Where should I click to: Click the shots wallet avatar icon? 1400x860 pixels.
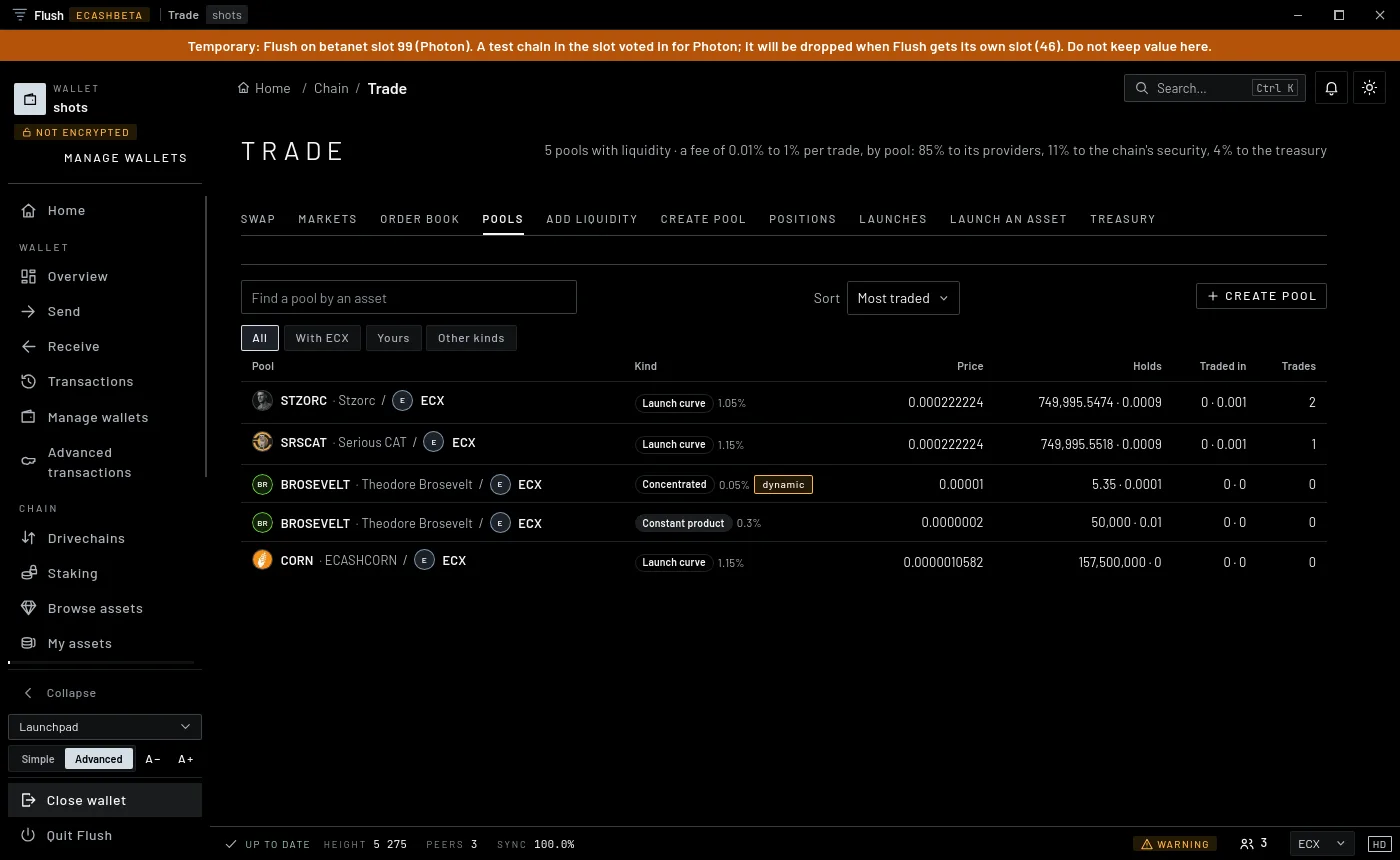click(x=30, y=99)
